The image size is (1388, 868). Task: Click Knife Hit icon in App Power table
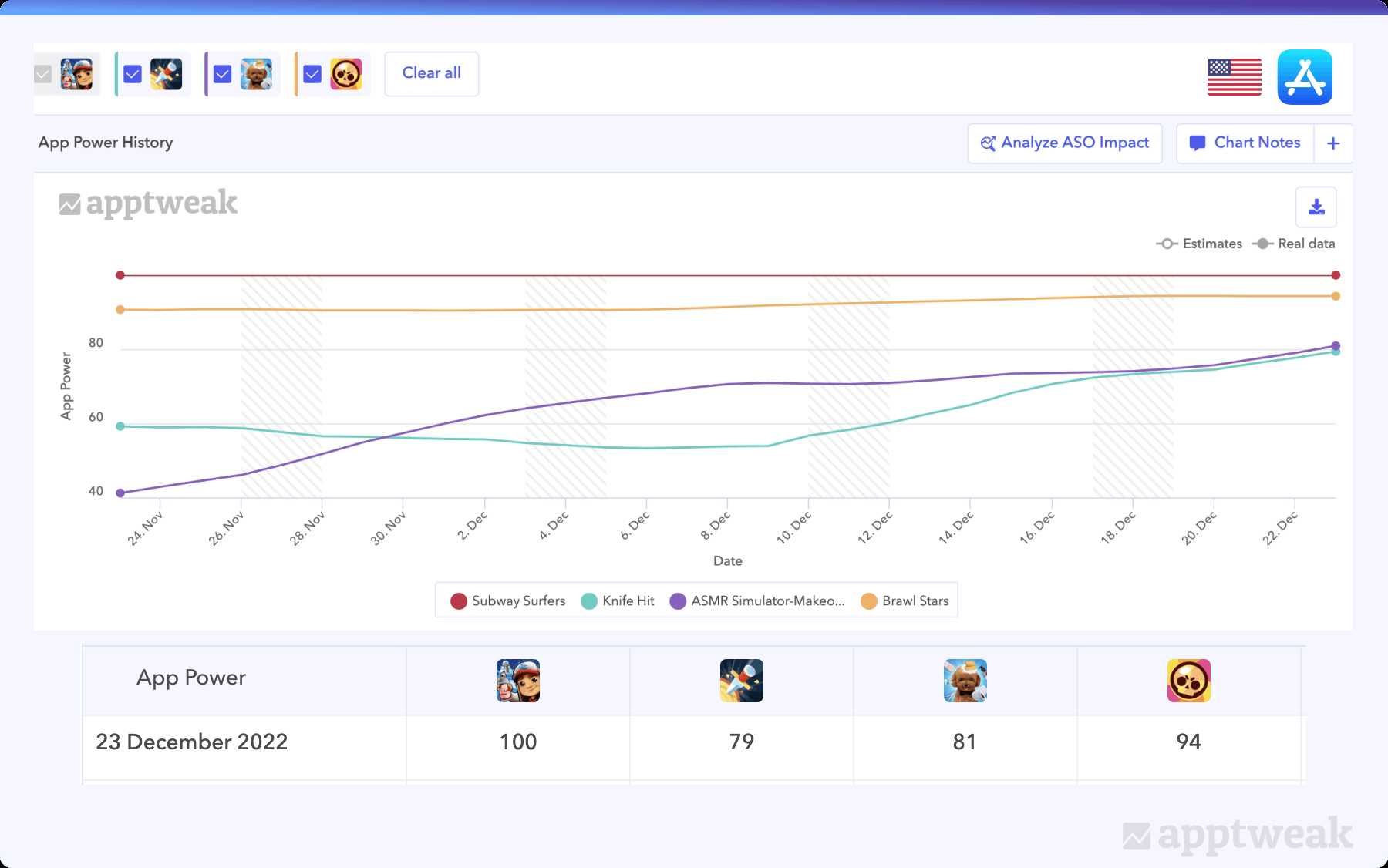click(x=742, y=681)
